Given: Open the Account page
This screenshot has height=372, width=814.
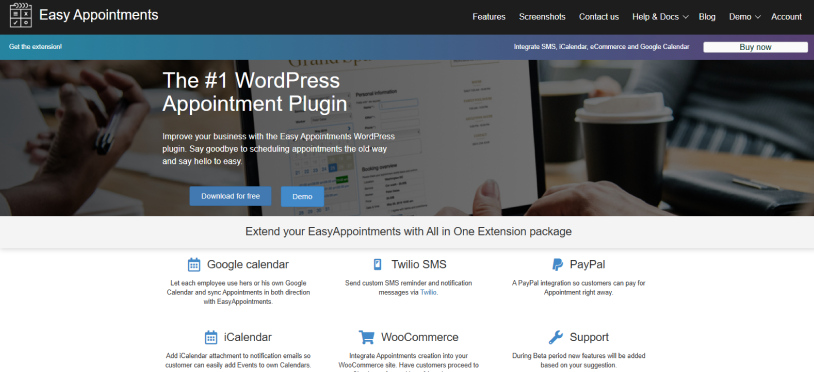Looking at the screenshot, I should 786,17.
